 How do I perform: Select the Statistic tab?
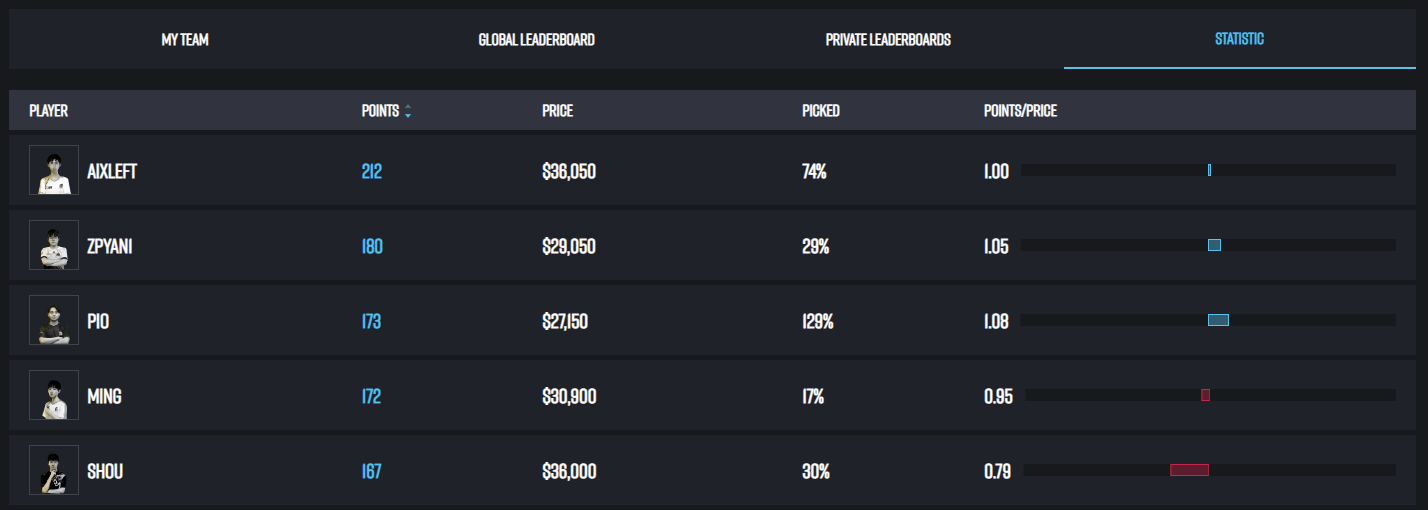[x=1239, y=40]
